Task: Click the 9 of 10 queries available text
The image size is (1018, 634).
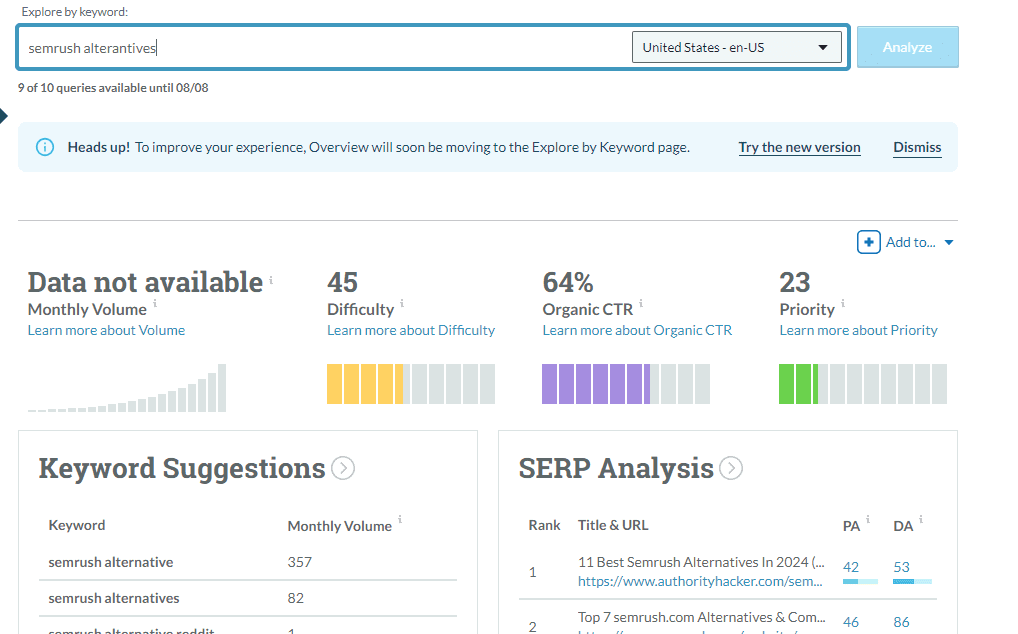Action: (113, 88)
